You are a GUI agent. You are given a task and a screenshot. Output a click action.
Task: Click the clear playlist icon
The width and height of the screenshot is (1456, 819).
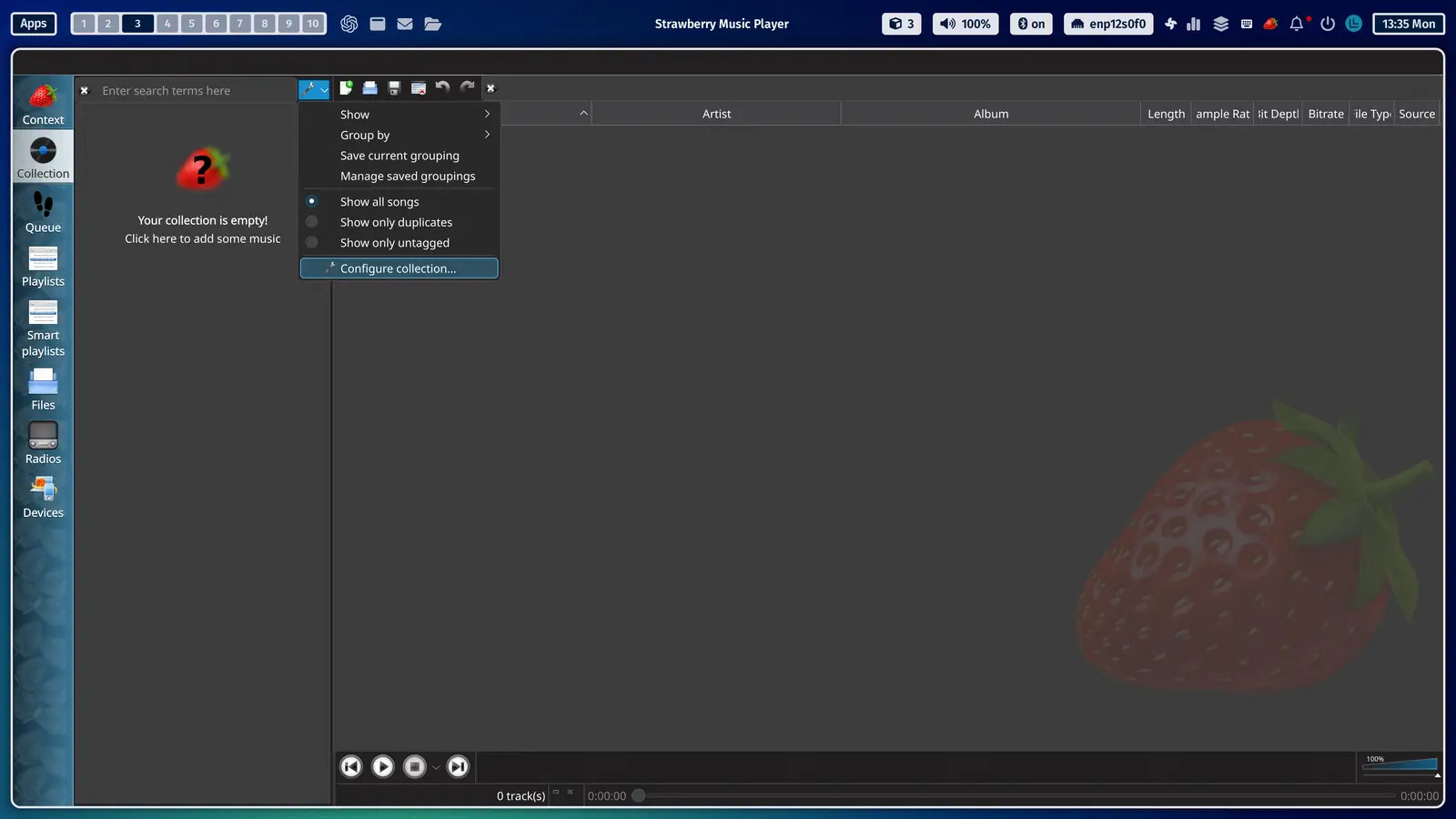click(x=419, y=88)
